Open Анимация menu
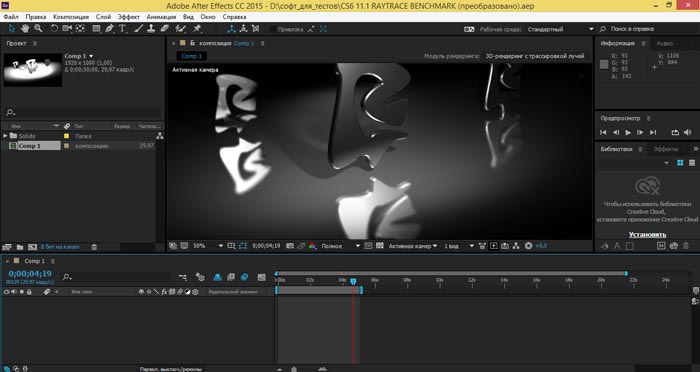Image resolution: width=700 pixels, height=372 pixels. [161, 17]
